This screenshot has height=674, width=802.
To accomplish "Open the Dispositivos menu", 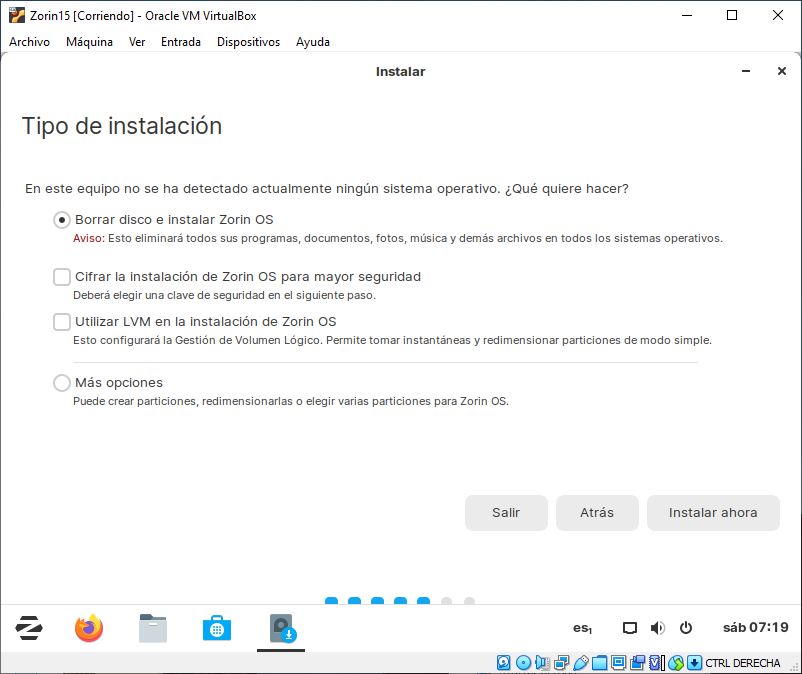I will click(248, 42).
